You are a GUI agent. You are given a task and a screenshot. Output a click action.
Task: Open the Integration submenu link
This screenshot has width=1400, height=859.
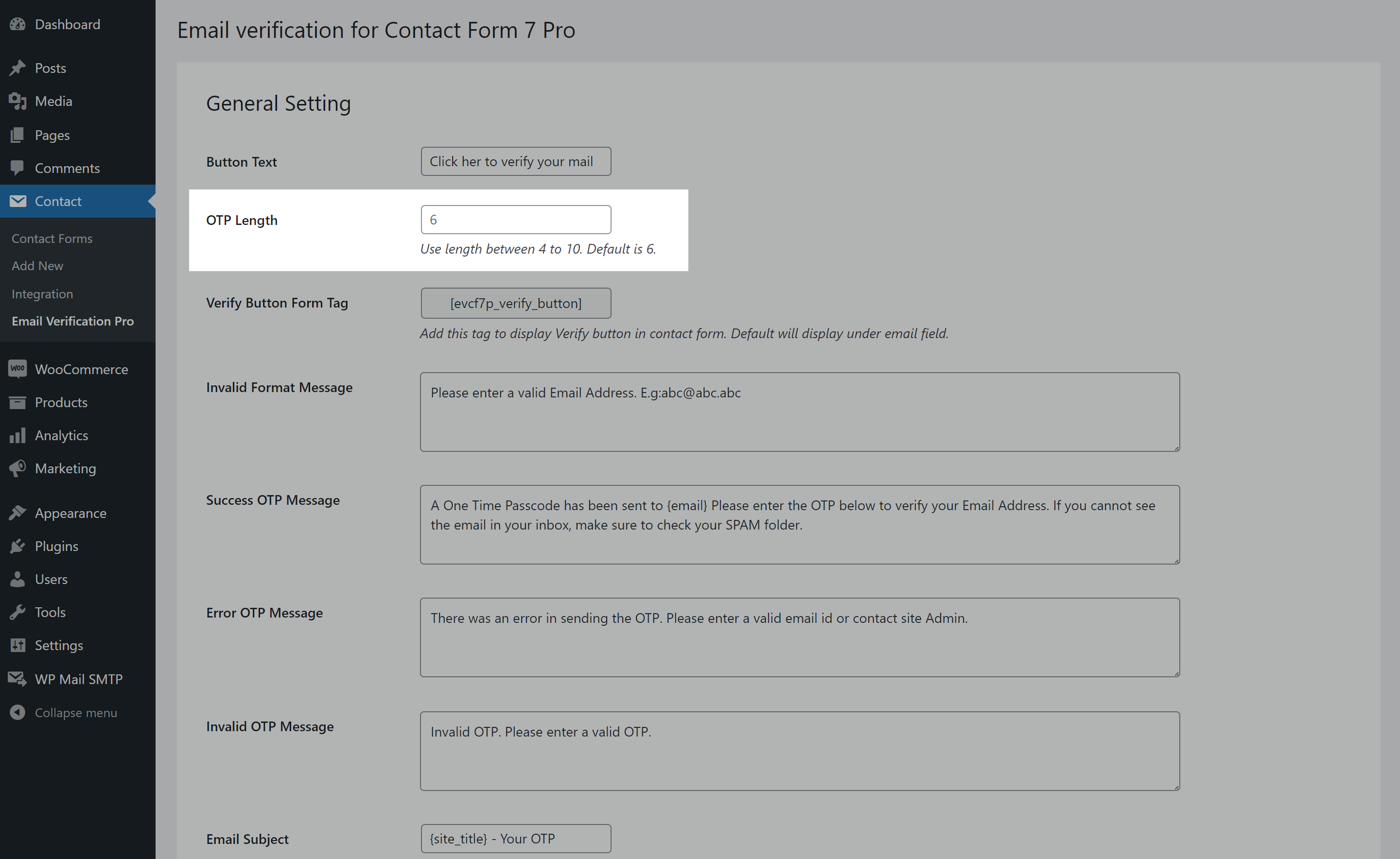42,294
